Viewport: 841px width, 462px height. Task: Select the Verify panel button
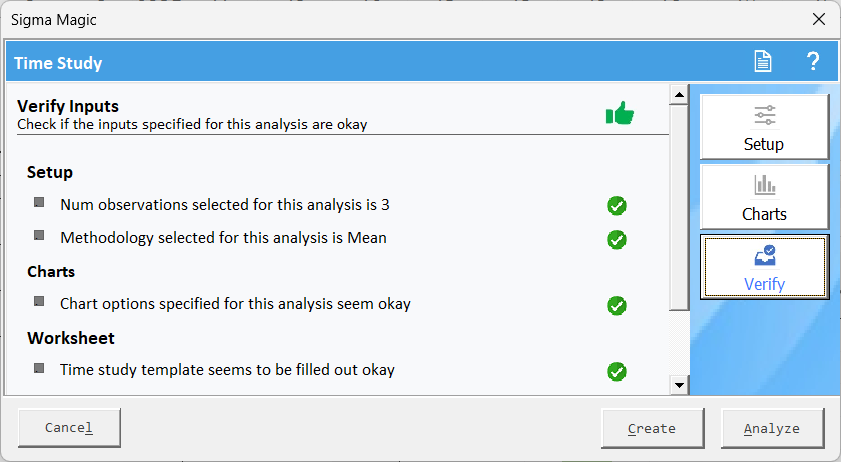pos(764,267)
